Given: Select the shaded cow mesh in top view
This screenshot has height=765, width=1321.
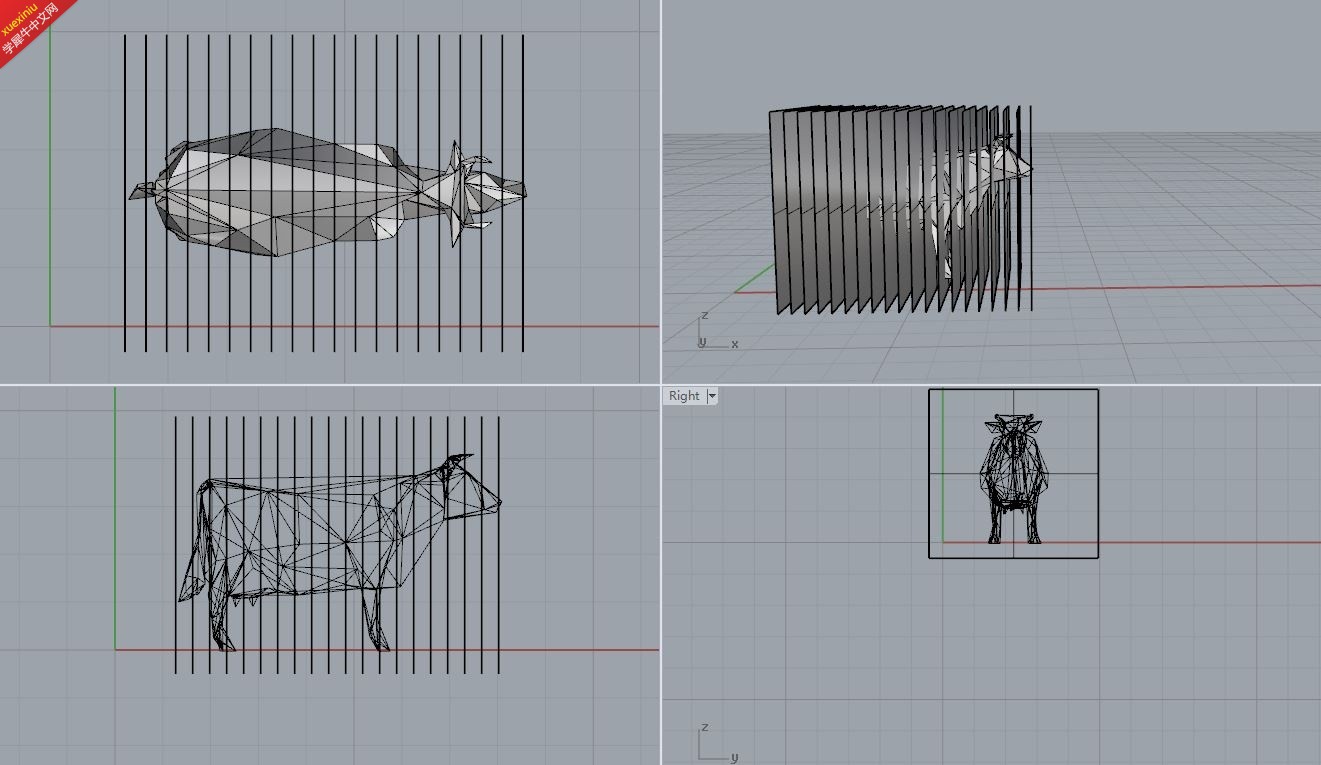Looking at the screenshot, I should click(327, 192).
